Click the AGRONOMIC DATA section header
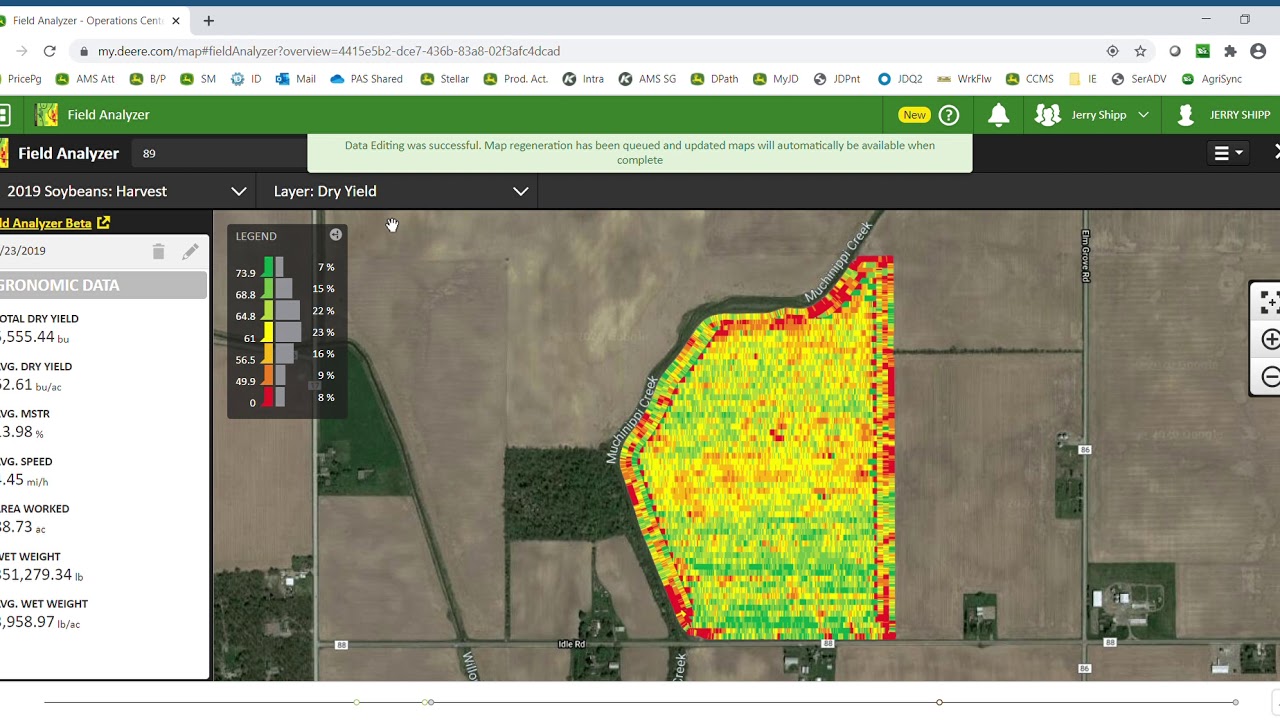 (x=103, y=285)
